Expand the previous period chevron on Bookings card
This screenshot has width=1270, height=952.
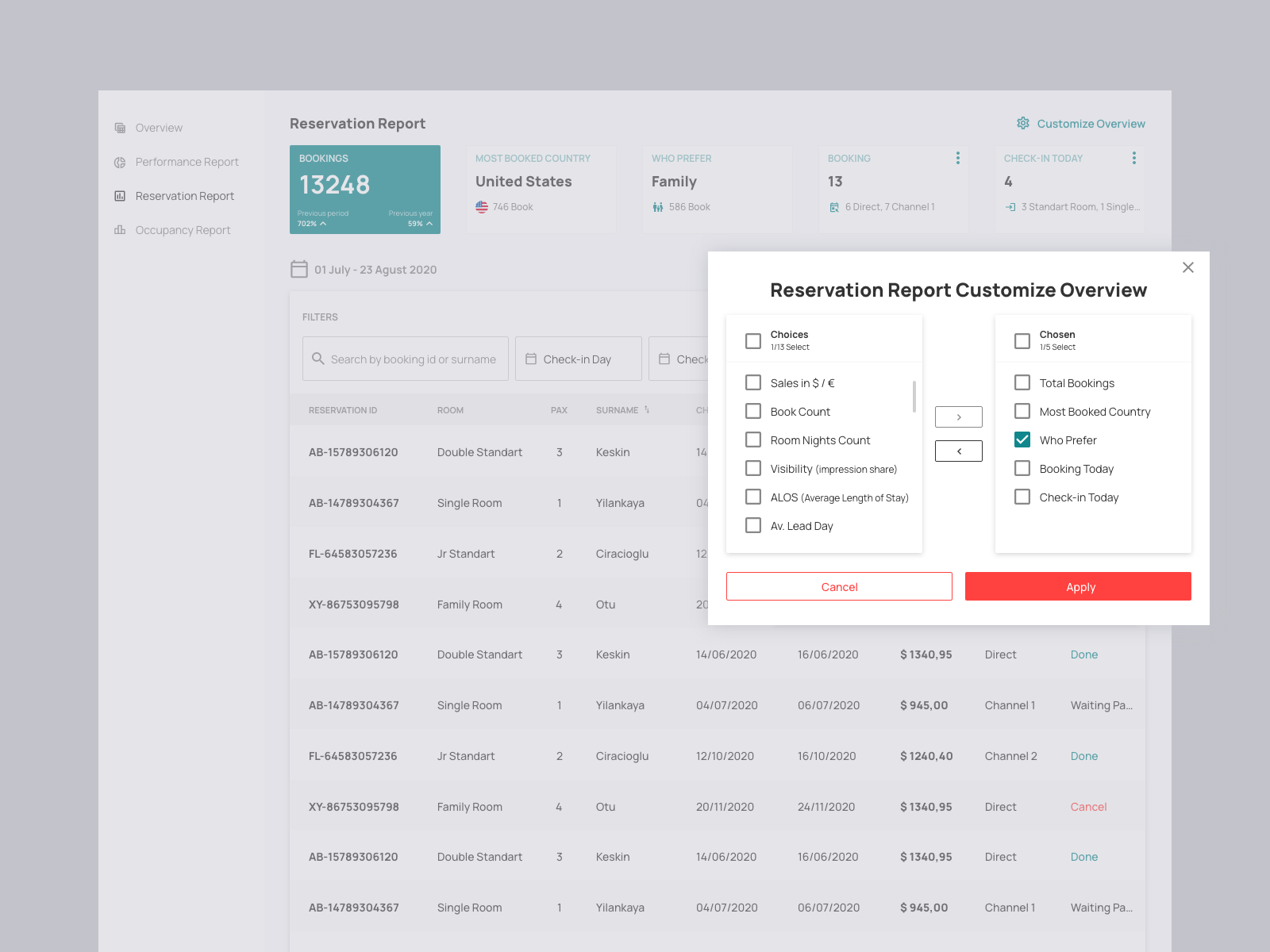325,224
